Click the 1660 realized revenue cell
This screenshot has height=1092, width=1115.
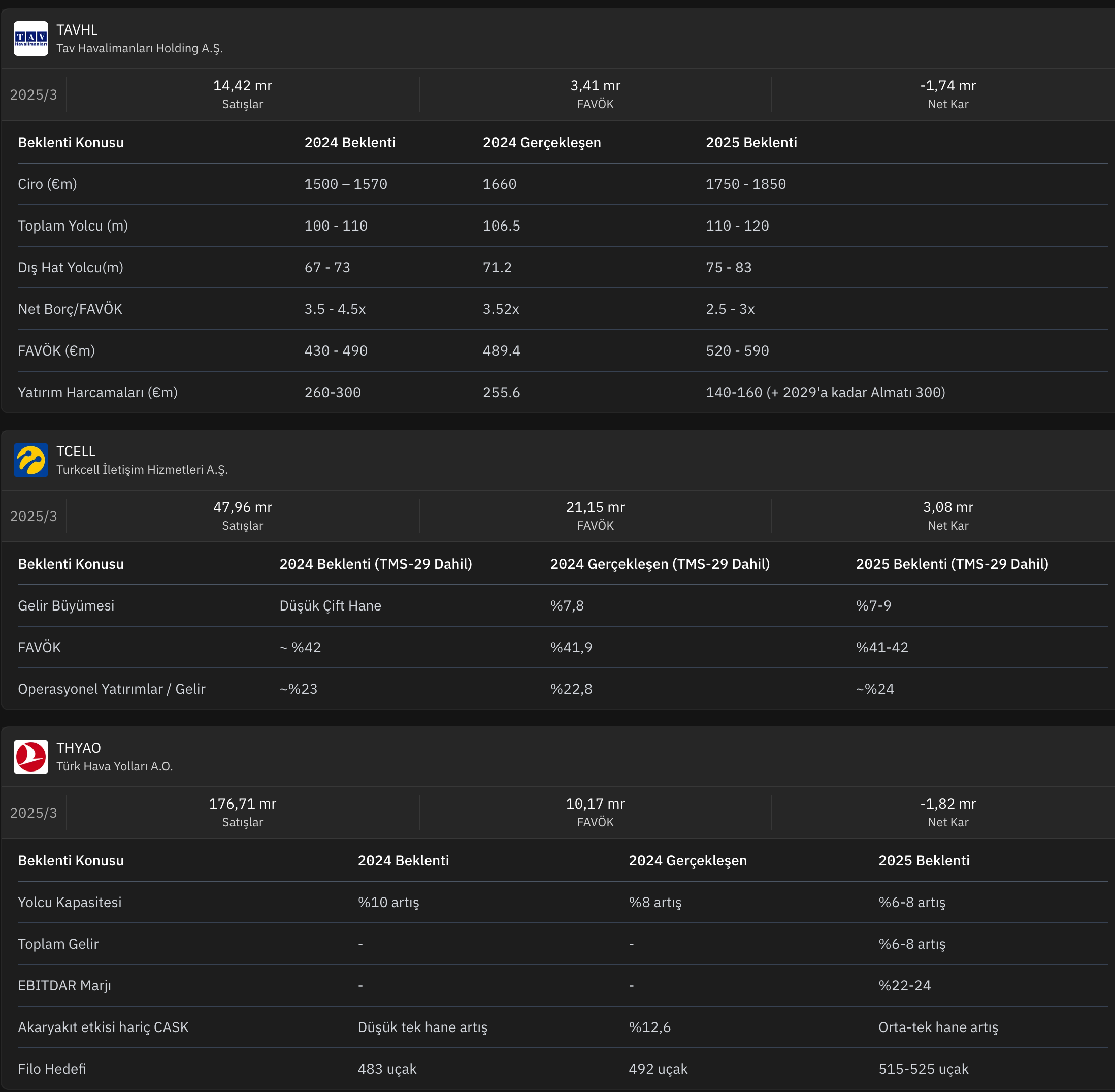(x=499, y=184)
